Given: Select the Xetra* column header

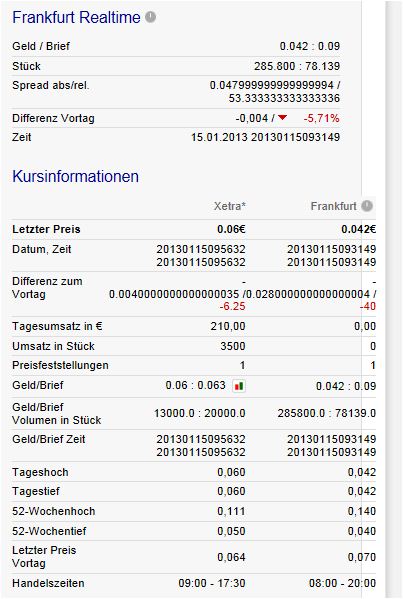Looking at the screenshot, I should click(x=230, y=206).
